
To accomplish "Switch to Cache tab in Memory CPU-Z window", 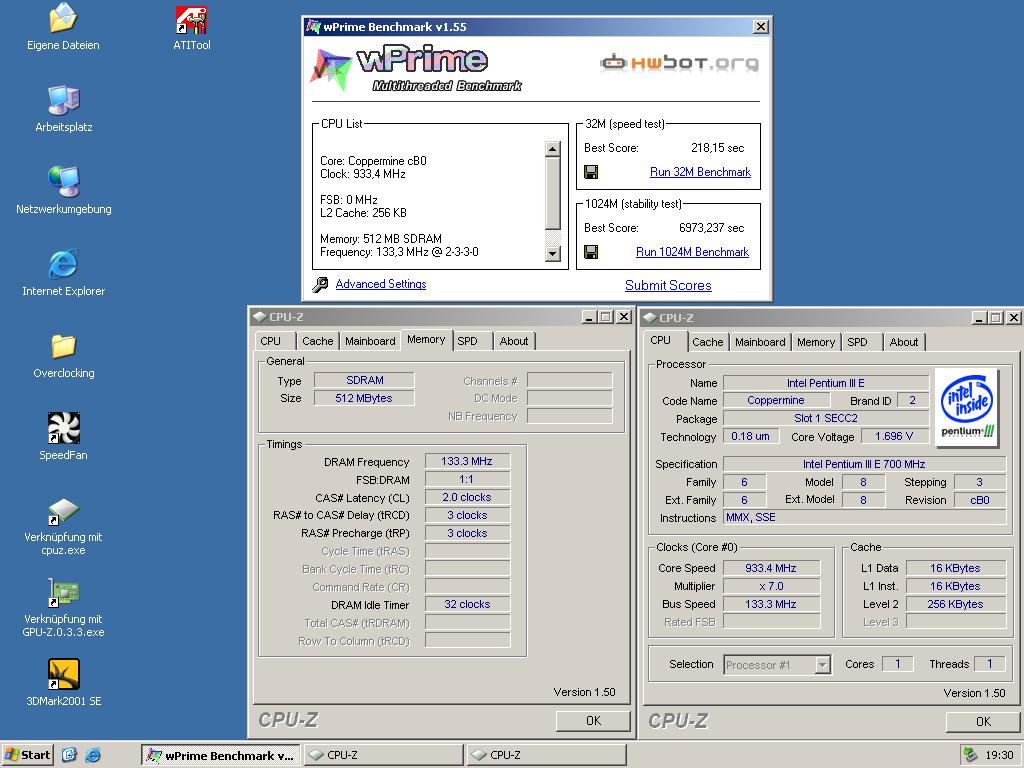I will click(317, 341).
